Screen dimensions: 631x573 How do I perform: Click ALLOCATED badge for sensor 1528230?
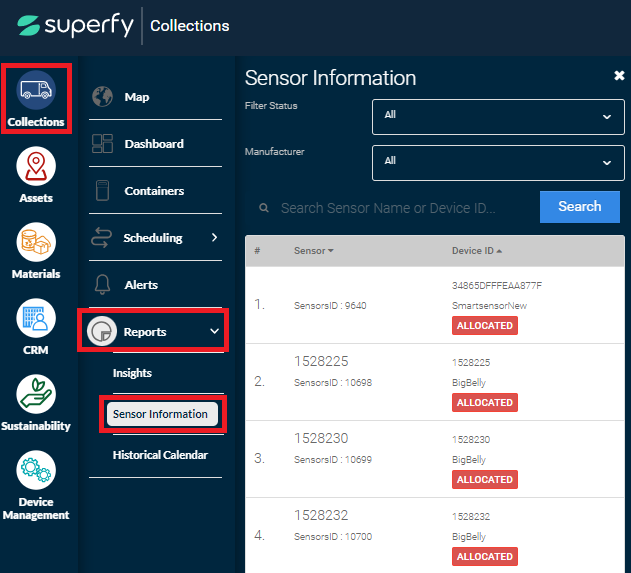tap(485, 480)
